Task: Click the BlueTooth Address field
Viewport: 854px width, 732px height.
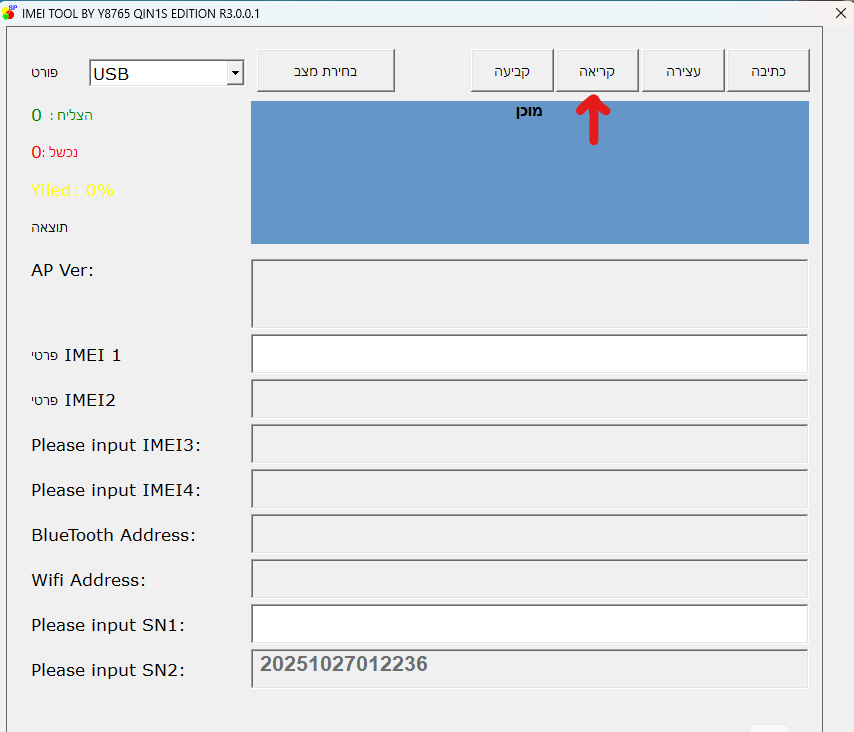Action: 529,533
